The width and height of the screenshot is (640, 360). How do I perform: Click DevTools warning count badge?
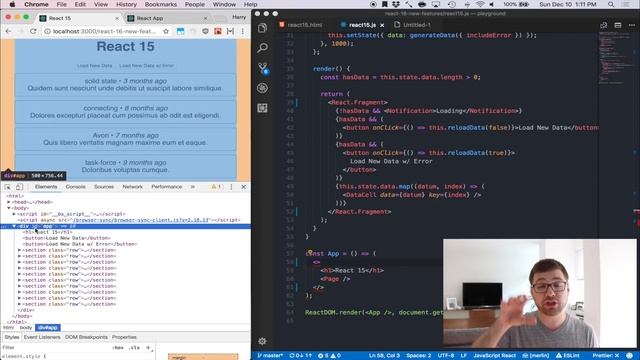[x=216, y=187]
